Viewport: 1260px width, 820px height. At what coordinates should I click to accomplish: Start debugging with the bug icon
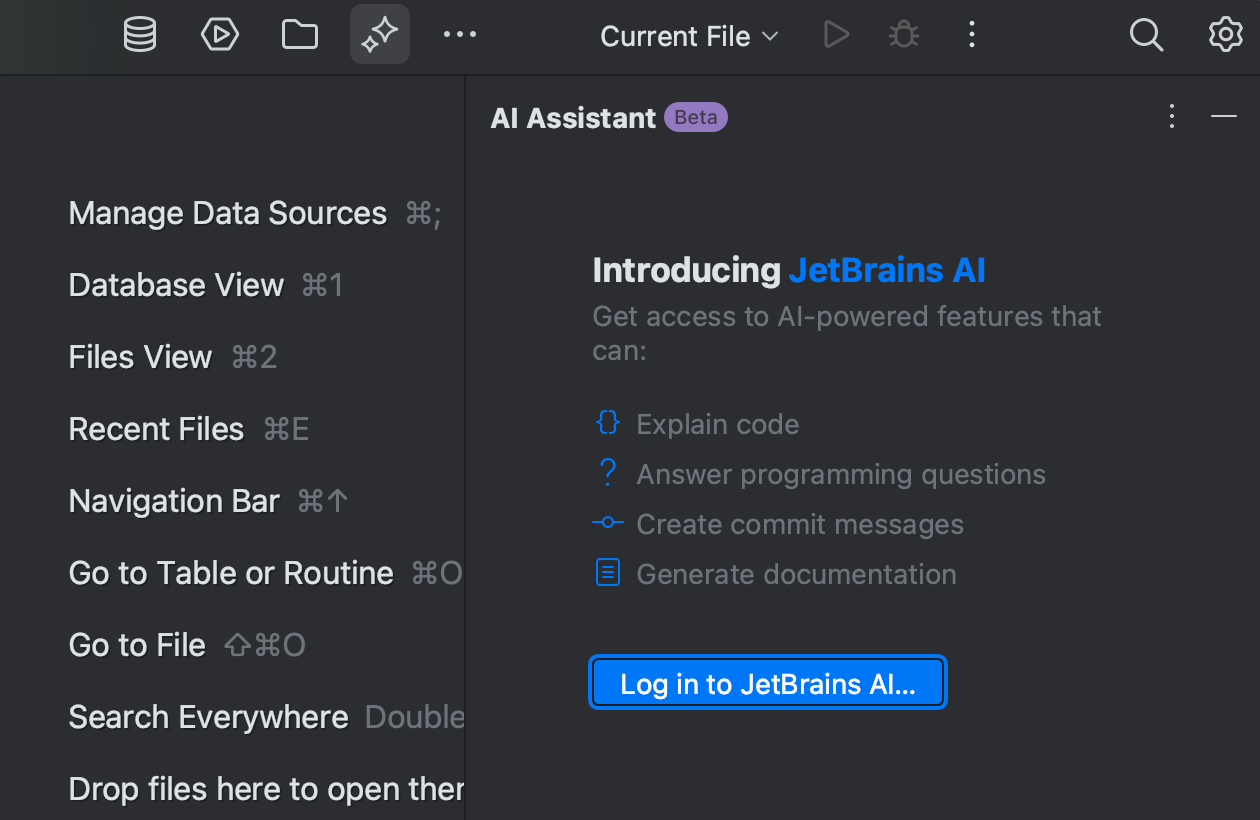903,34
